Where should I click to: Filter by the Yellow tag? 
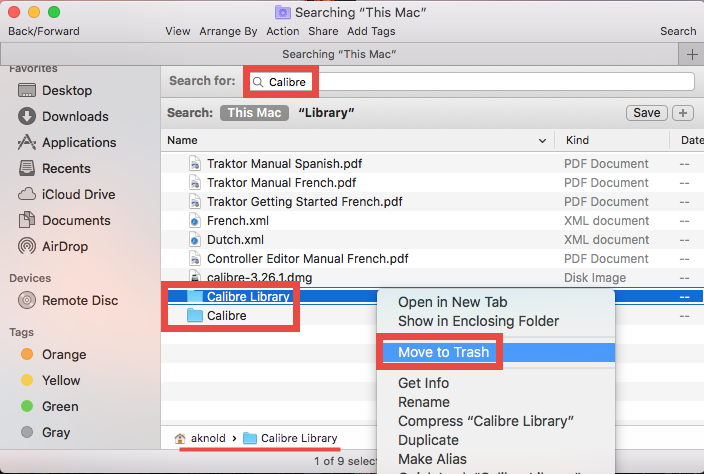tap(50, 380)
